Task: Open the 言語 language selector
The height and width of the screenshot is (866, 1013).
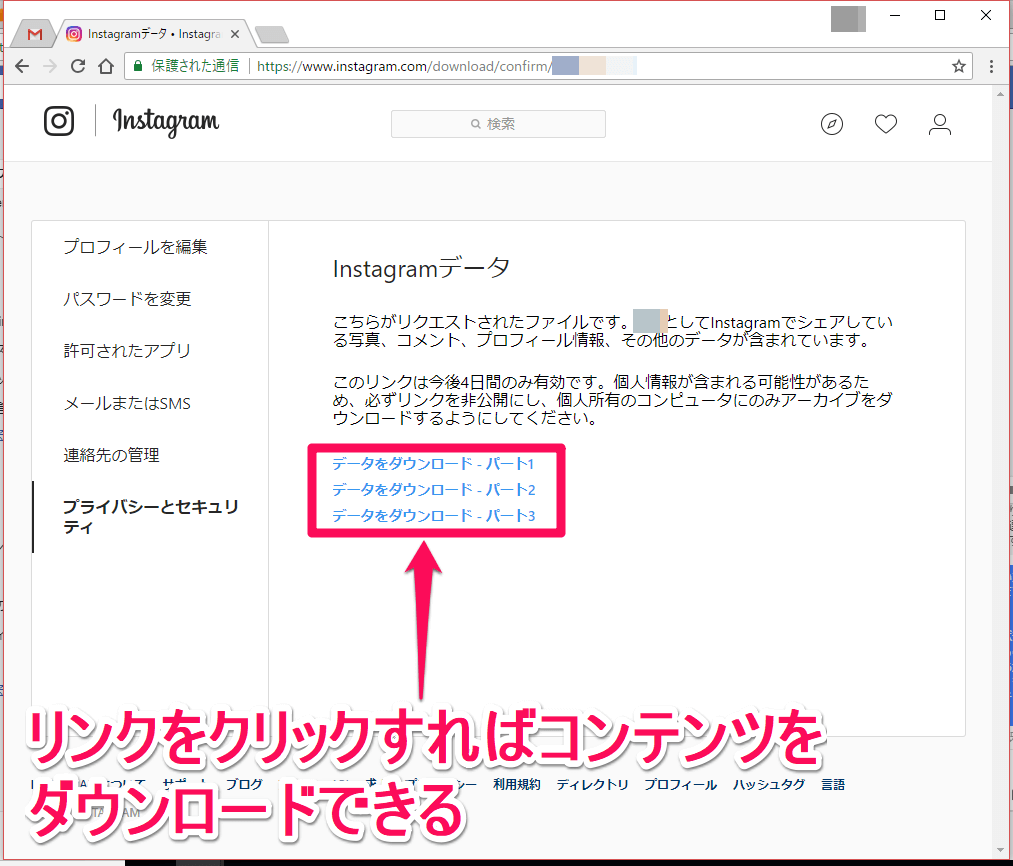Action: tap(833, 784)
